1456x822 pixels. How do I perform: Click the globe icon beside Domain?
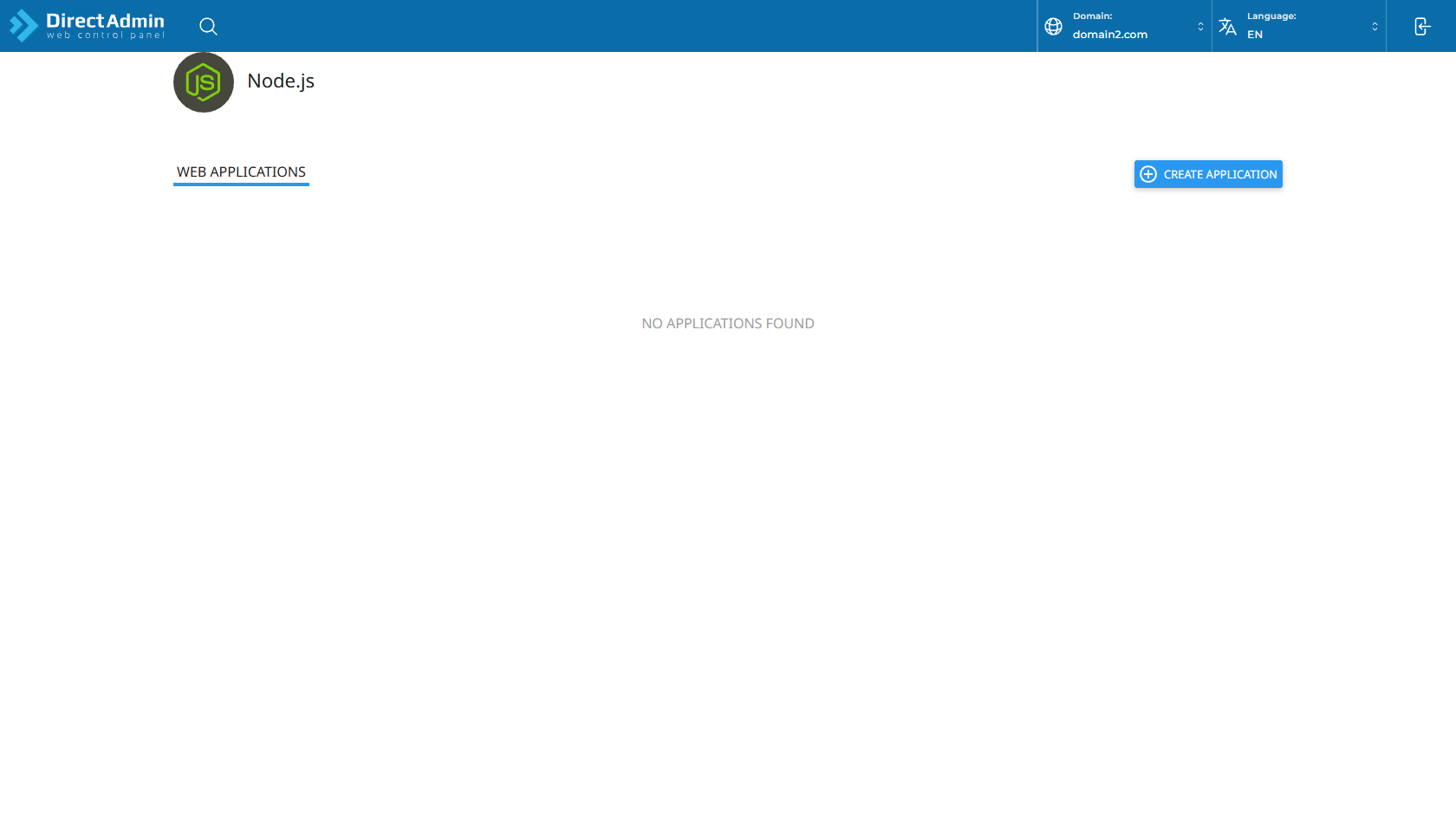pos(1053,26)
